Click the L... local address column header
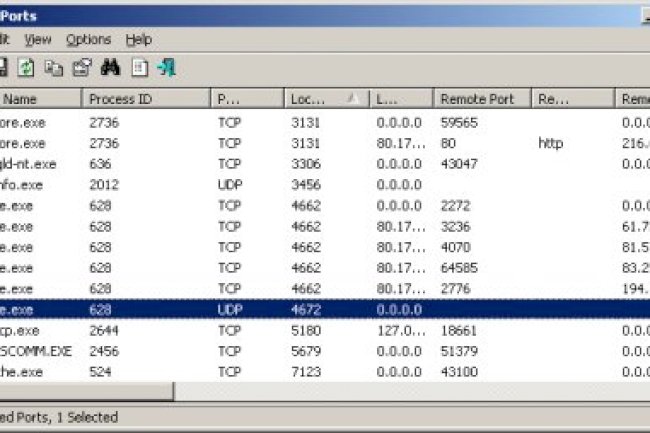This screenshot has width=650, height=433. pos(401,99)
